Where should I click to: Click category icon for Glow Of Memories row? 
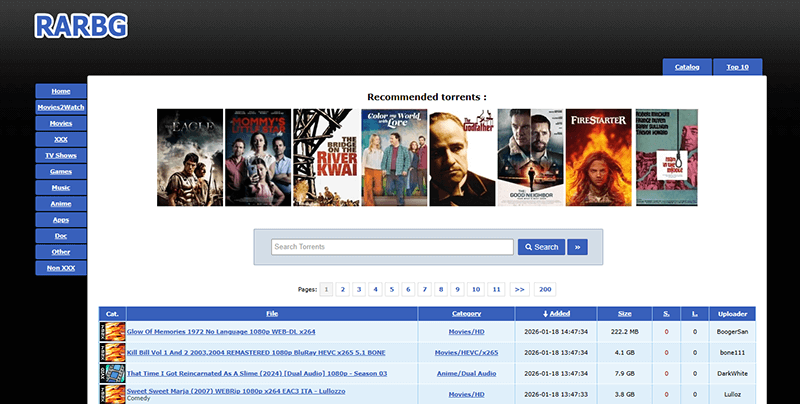[112, 332]
